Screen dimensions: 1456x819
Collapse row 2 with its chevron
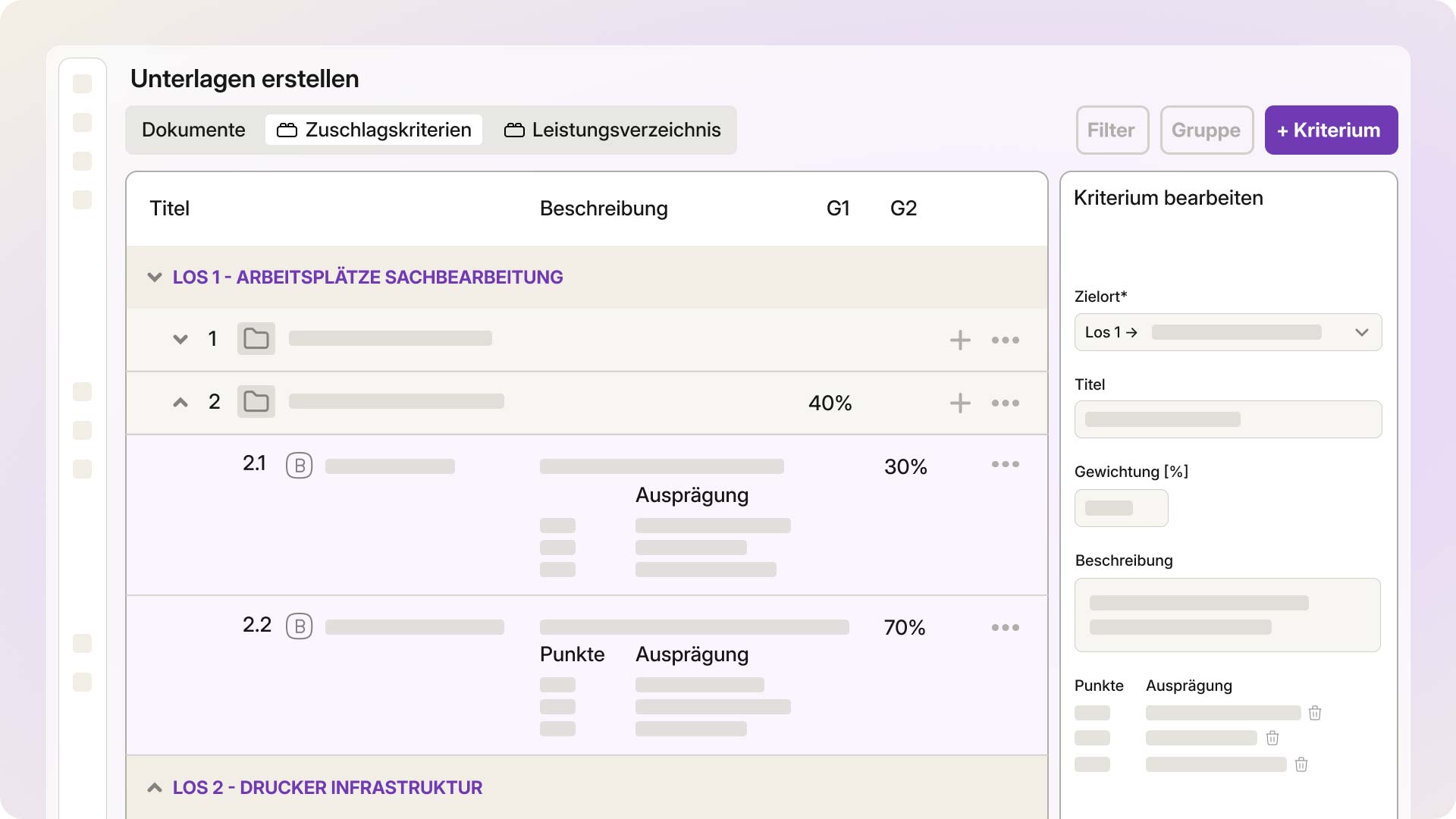[180, 403]
